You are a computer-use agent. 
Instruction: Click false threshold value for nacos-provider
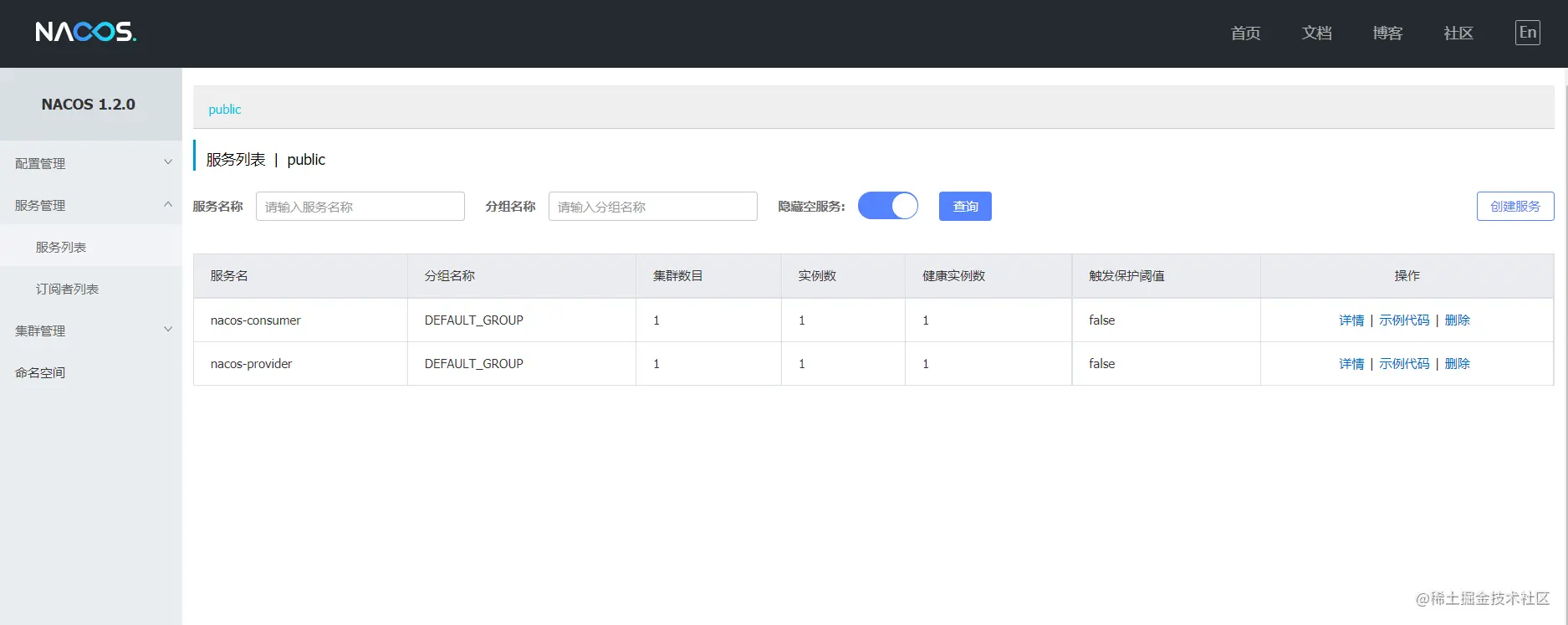(x=1102, y=364)
